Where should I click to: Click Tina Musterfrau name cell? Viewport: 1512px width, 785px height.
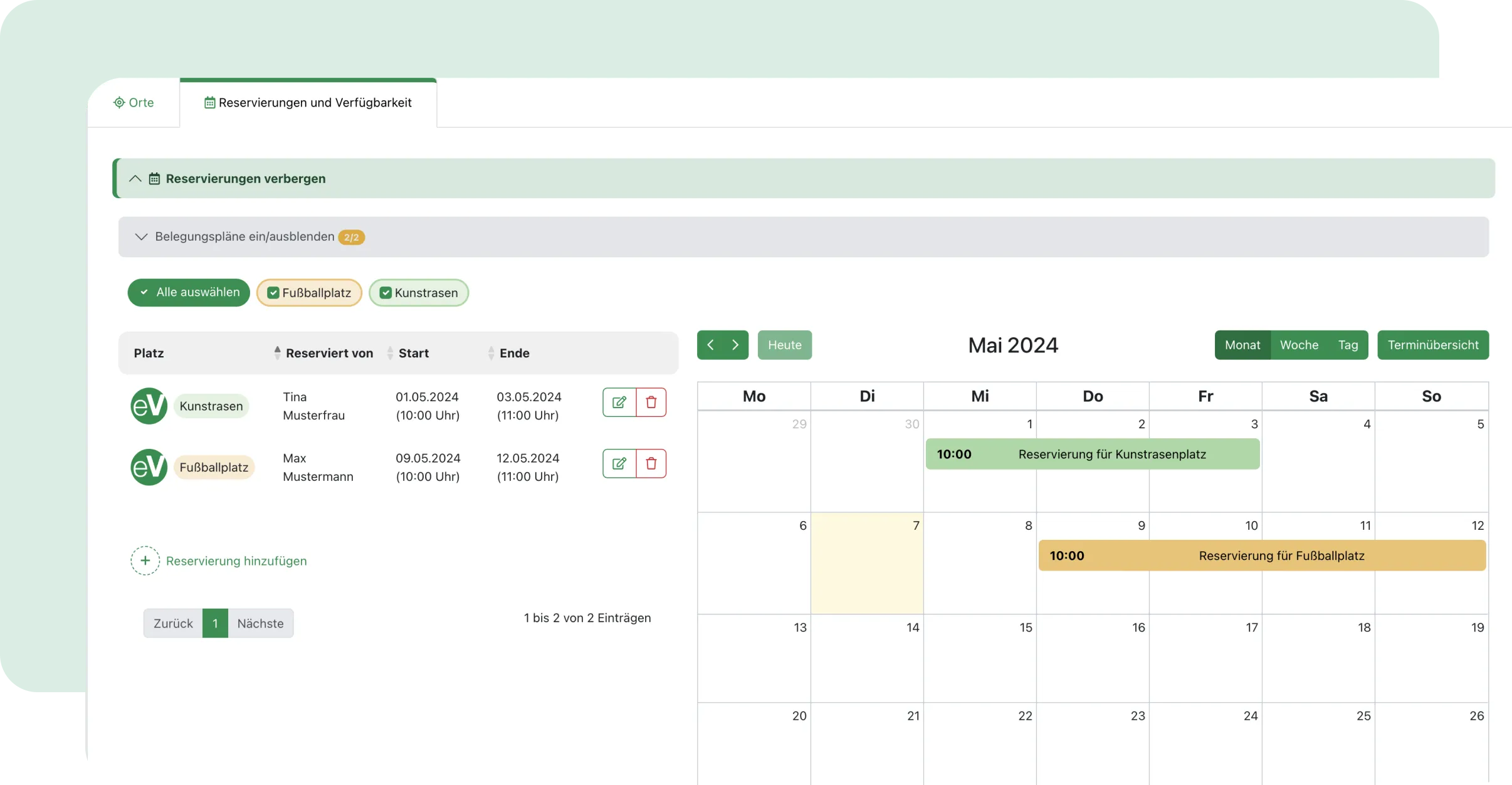coord(313,406)
